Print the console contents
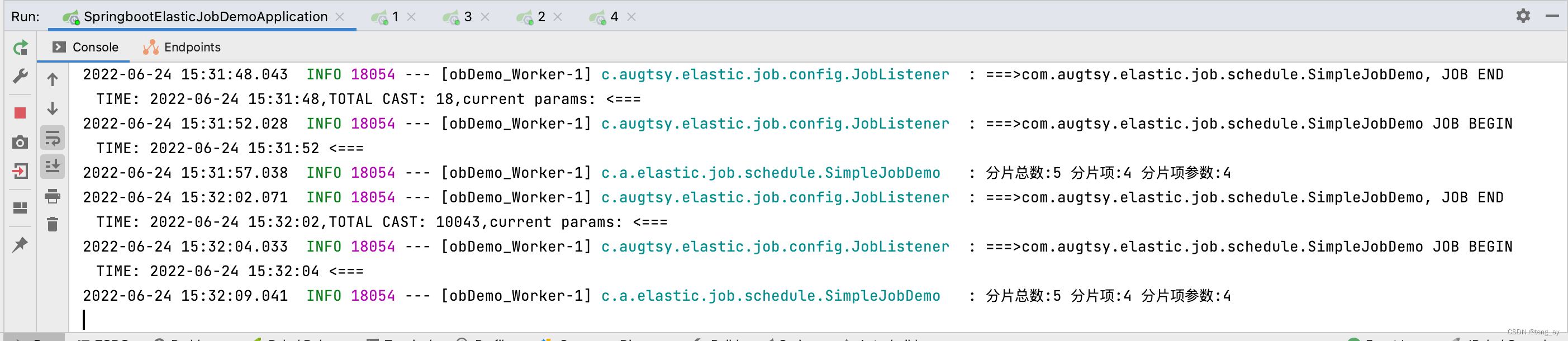The image size is (1568, 341). 53,196
